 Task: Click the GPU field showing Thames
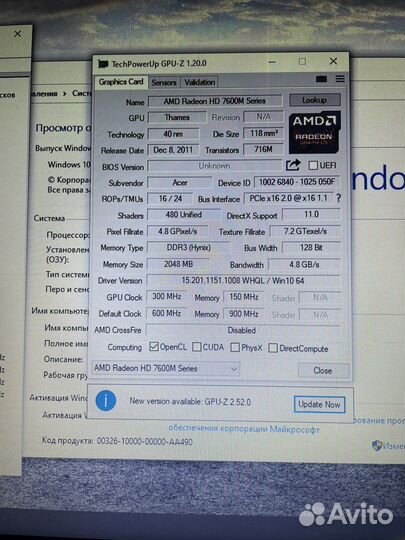click(x=177, y=117)
